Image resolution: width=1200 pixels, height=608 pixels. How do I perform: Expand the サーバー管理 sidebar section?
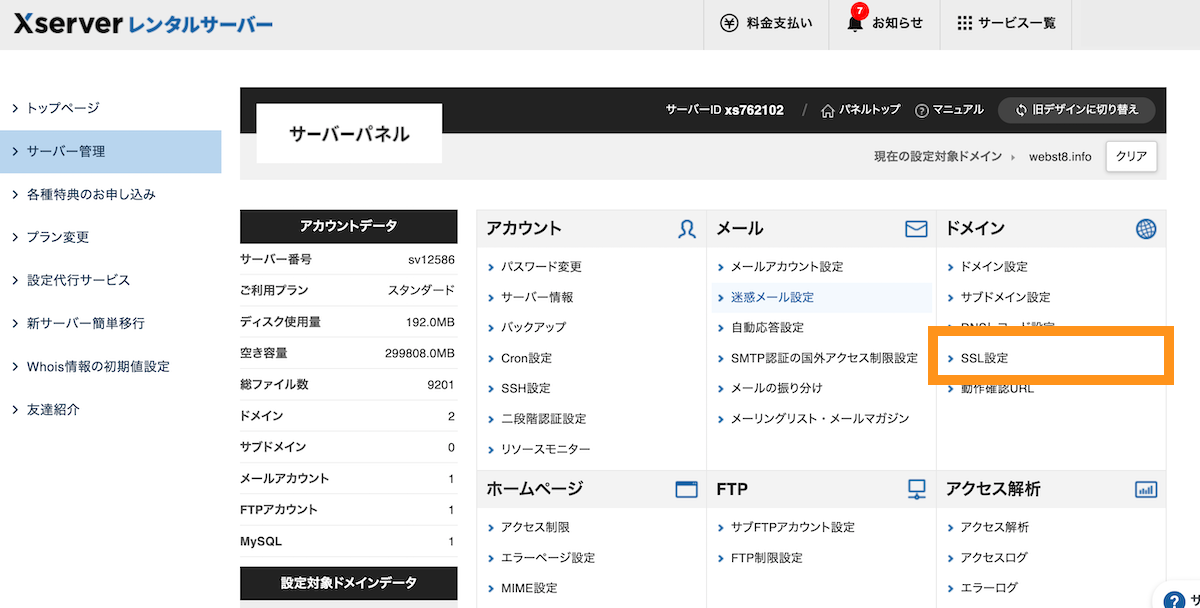pyautogui.click(x=75, y=151)
